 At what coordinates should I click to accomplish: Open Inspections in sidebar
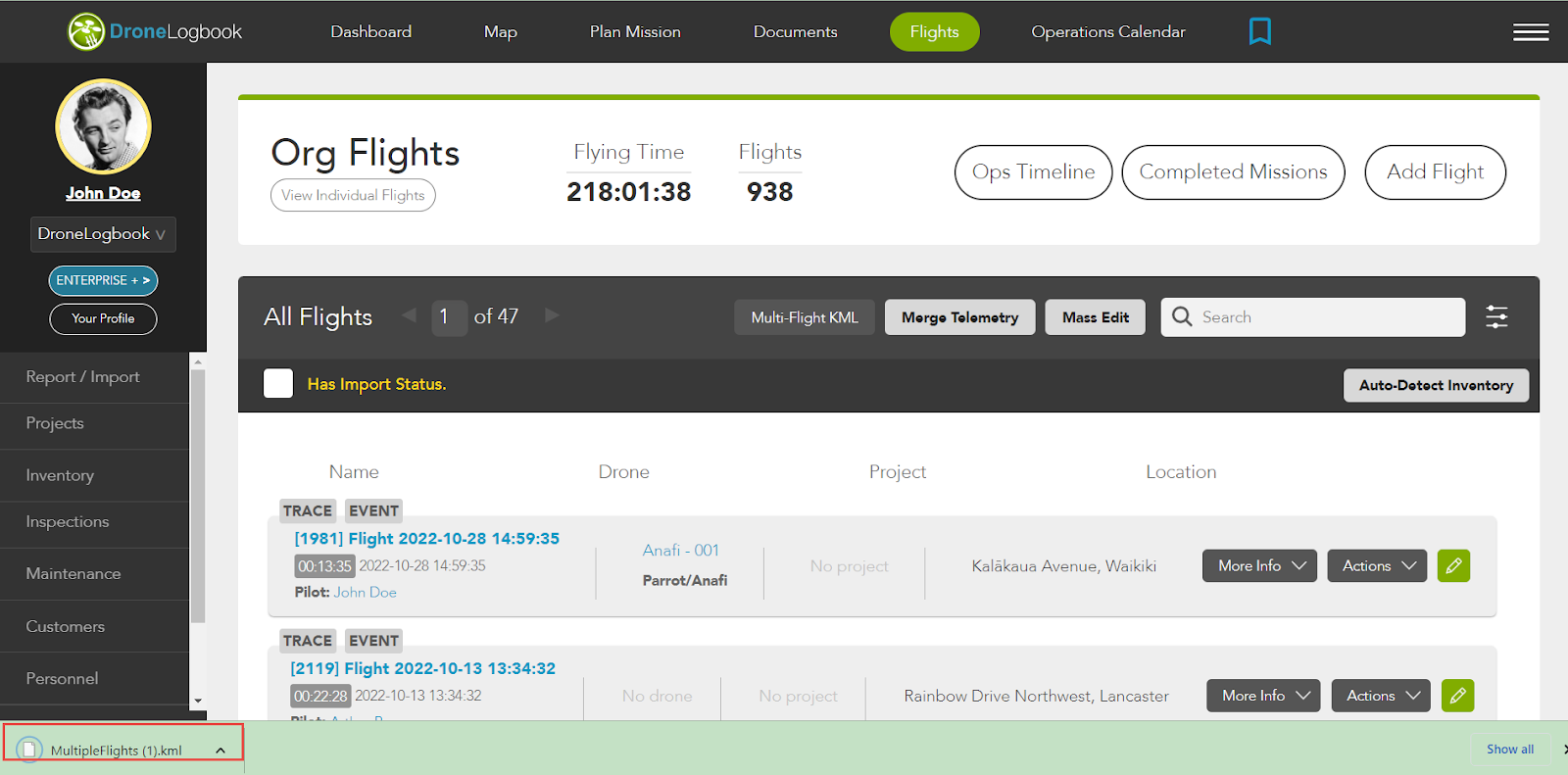[94, 521]
